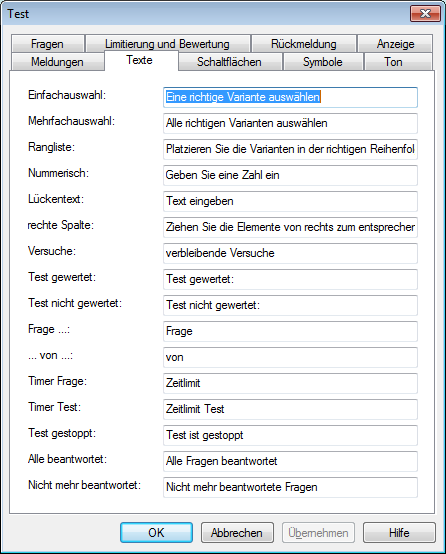Select the Rückmeldung tab
The image size is (446, 554).
point(304,44)
